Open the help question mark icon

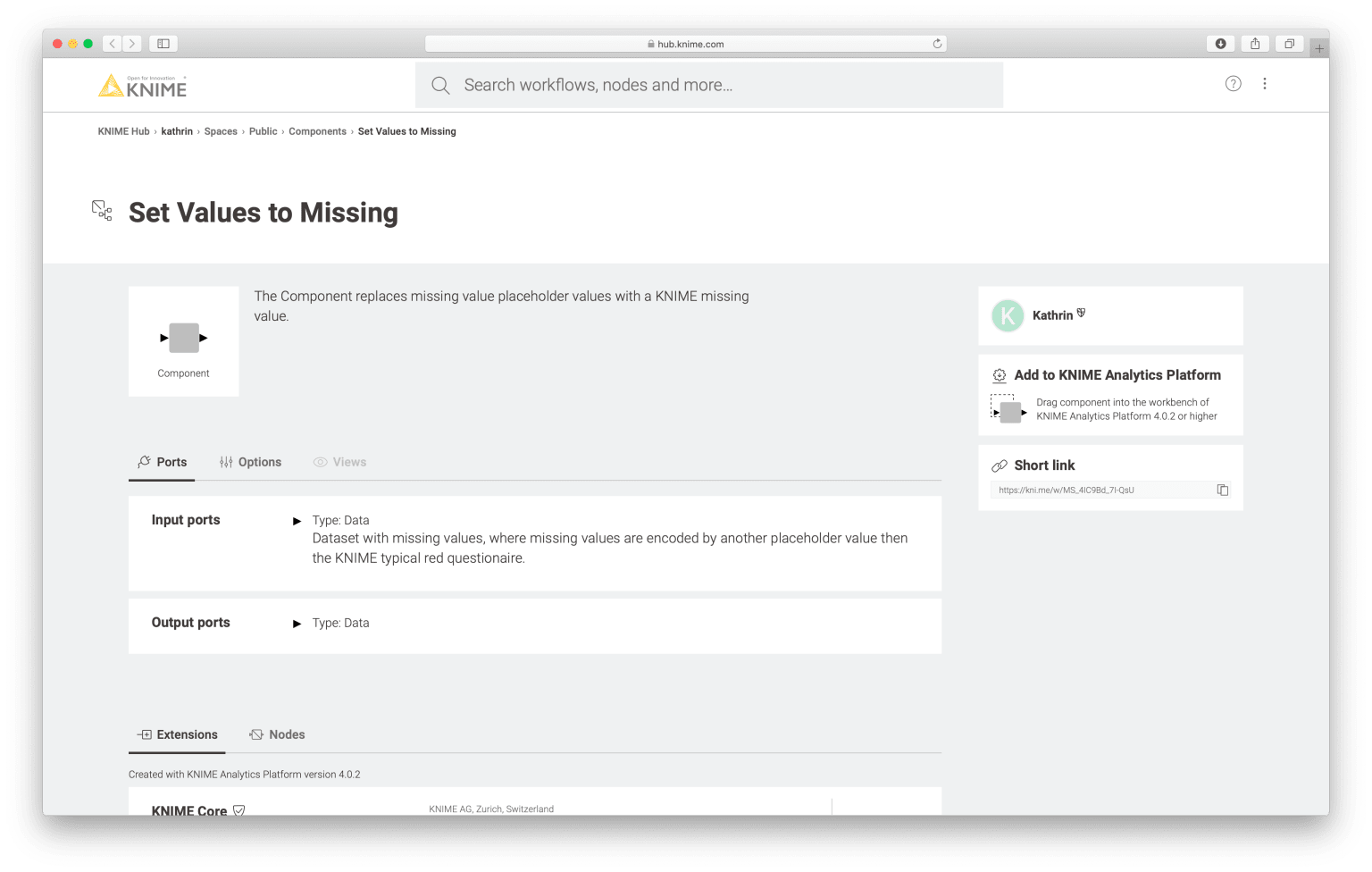[x=1234, y=84]
